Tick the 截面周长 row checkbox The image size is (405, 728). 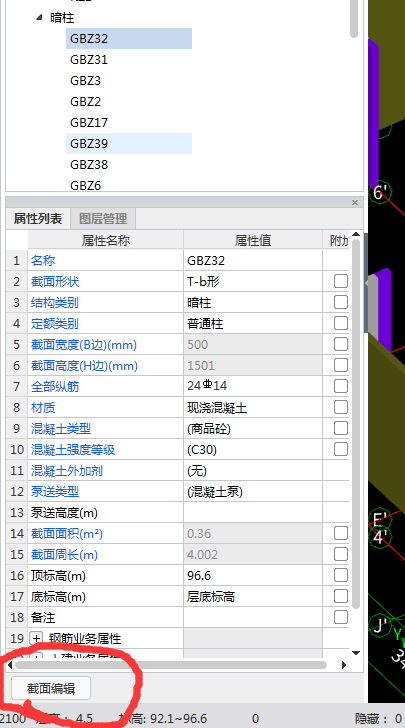point(341,554)
